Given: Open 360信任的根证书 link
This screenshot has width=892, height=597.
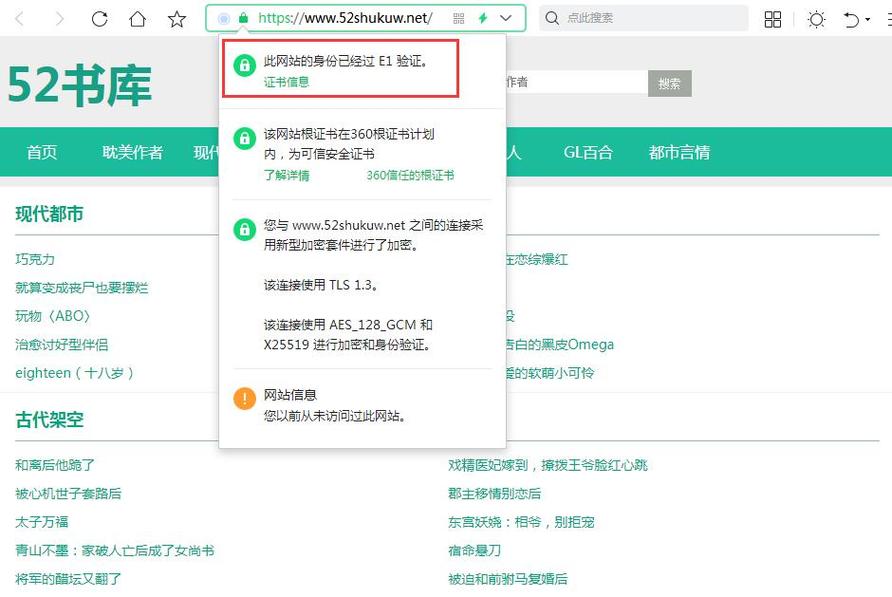Looking at the screenshot, I should (410, 175).
